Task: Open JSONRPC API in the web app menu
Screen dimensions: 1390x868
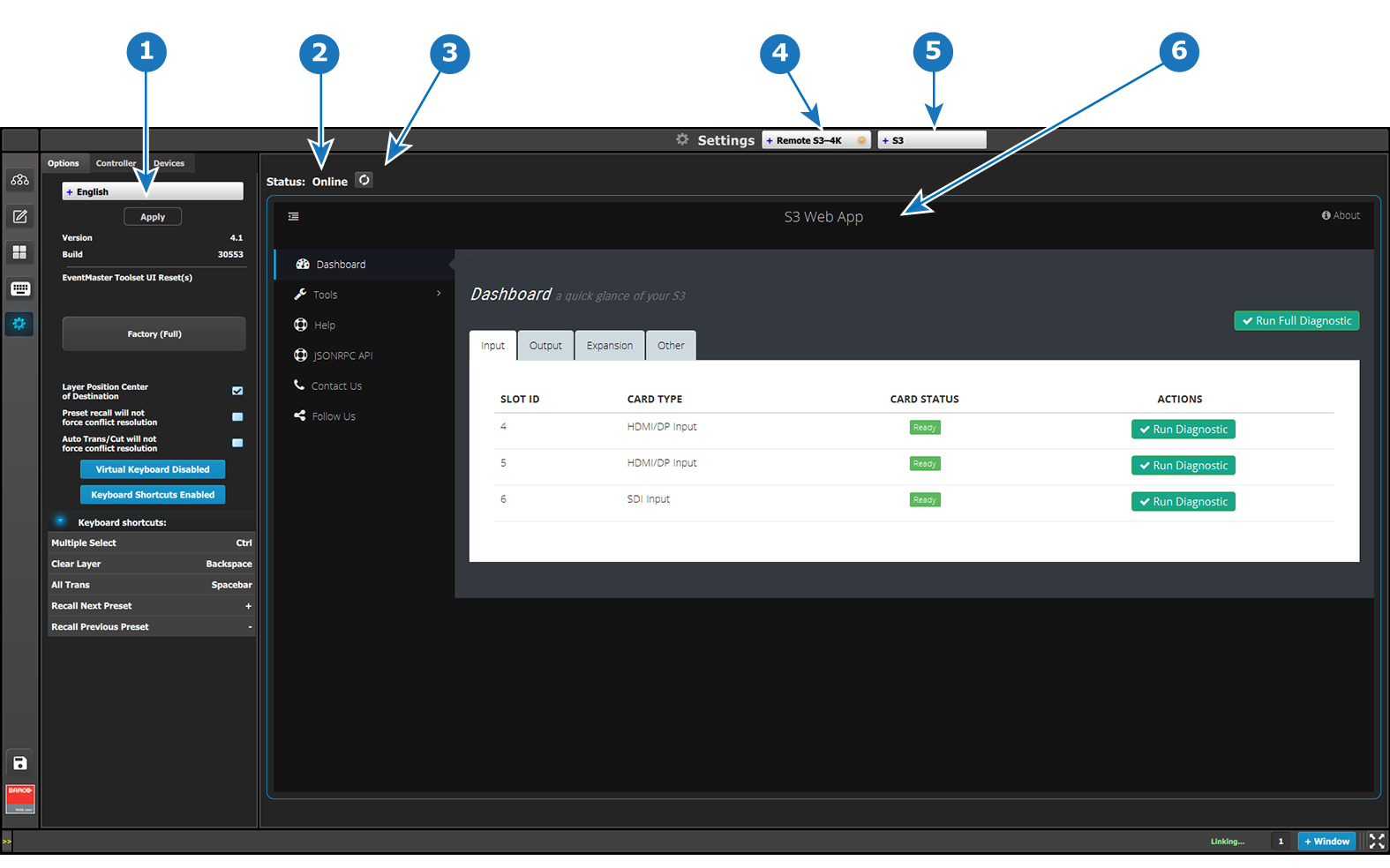Action: [364, 355]
